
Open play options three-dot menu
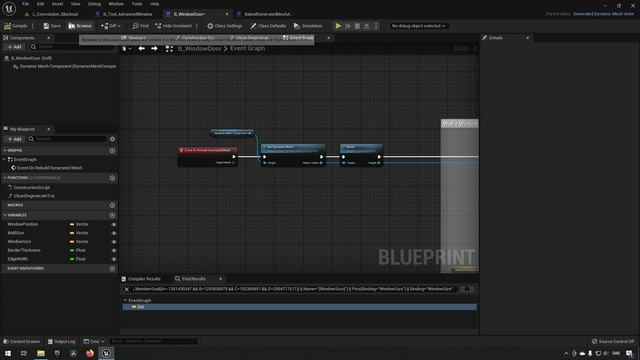click(376, 26)
